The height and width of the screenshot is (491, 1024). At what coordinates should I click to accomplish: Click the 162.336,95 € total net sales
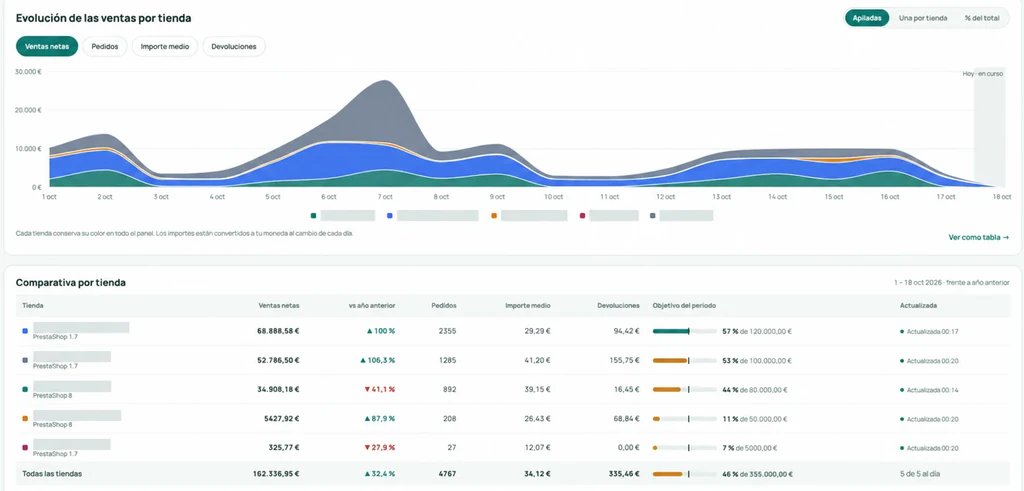pyautogui.click(x=276, y=473)
